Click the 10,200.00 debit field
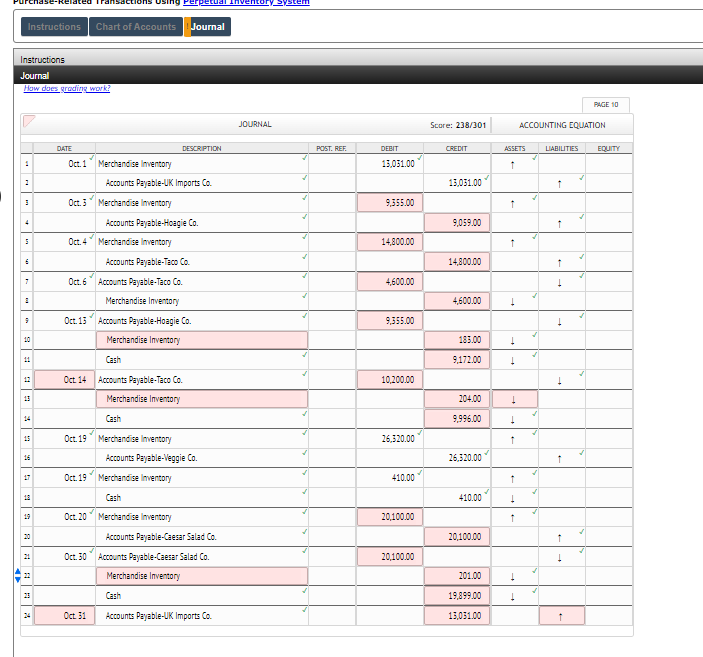Image resolution: width=703 pixels, height=657 pixels. (x=390, y=379)
